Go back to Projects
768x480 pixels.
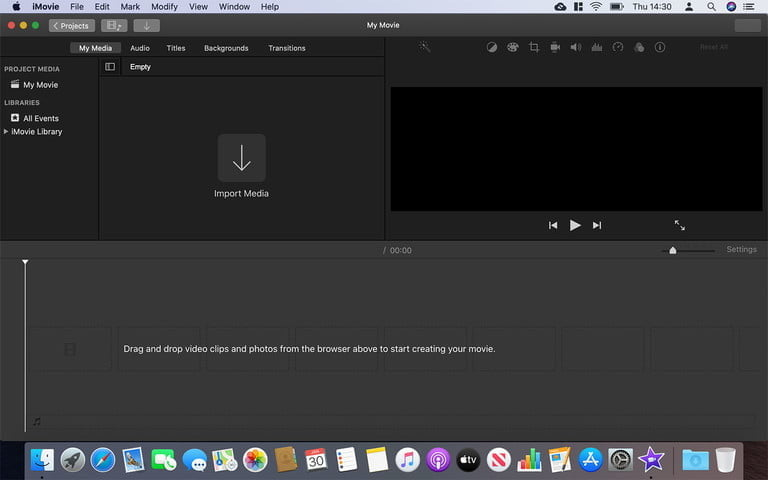70,25
